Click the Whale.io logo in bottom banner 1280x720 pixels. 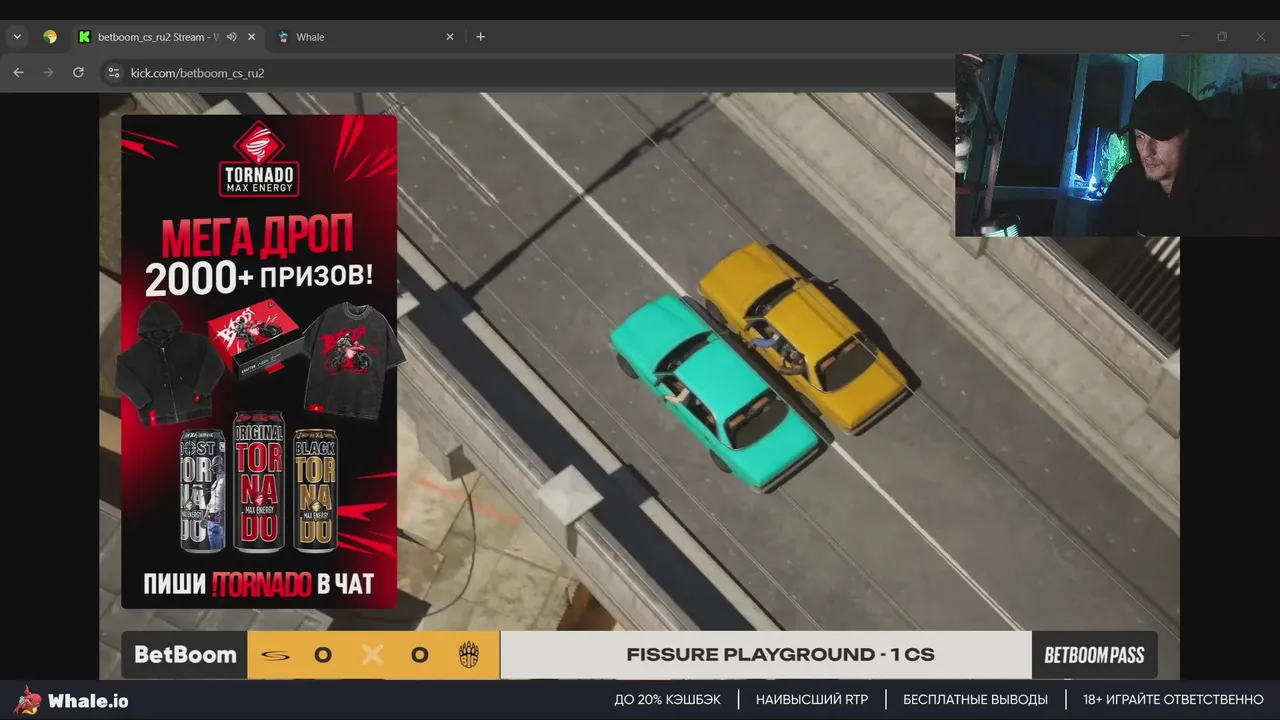(72, 700)
